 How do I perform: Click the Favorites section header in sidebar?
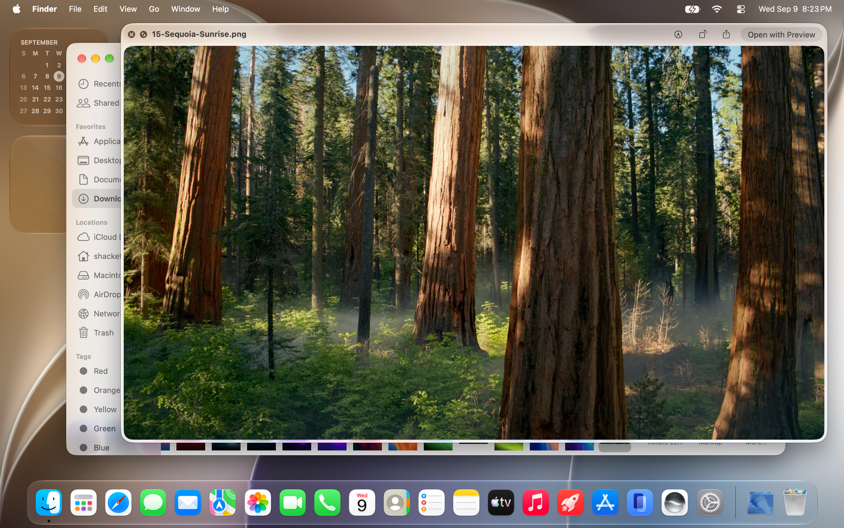[90, 126]
